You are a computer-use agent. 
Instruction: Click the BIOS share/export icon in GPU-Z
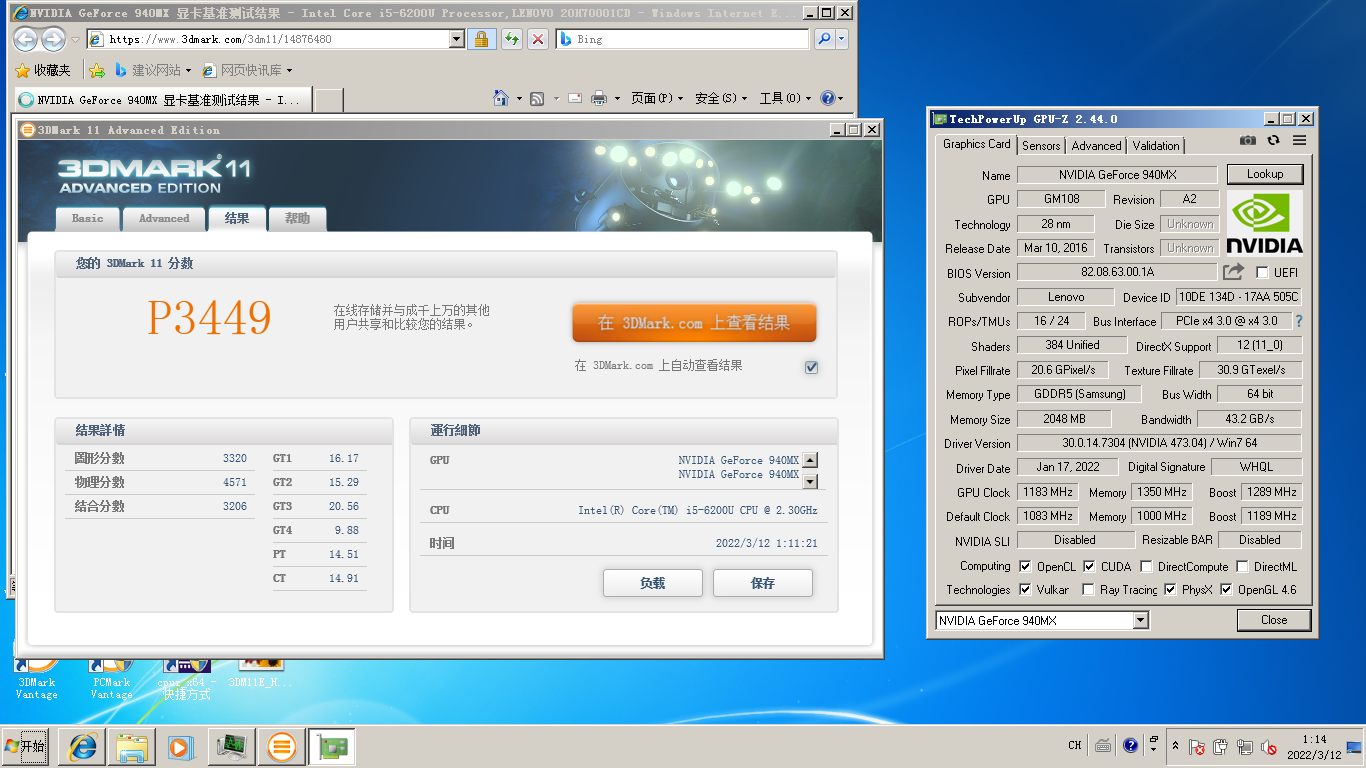point(1233,272)
